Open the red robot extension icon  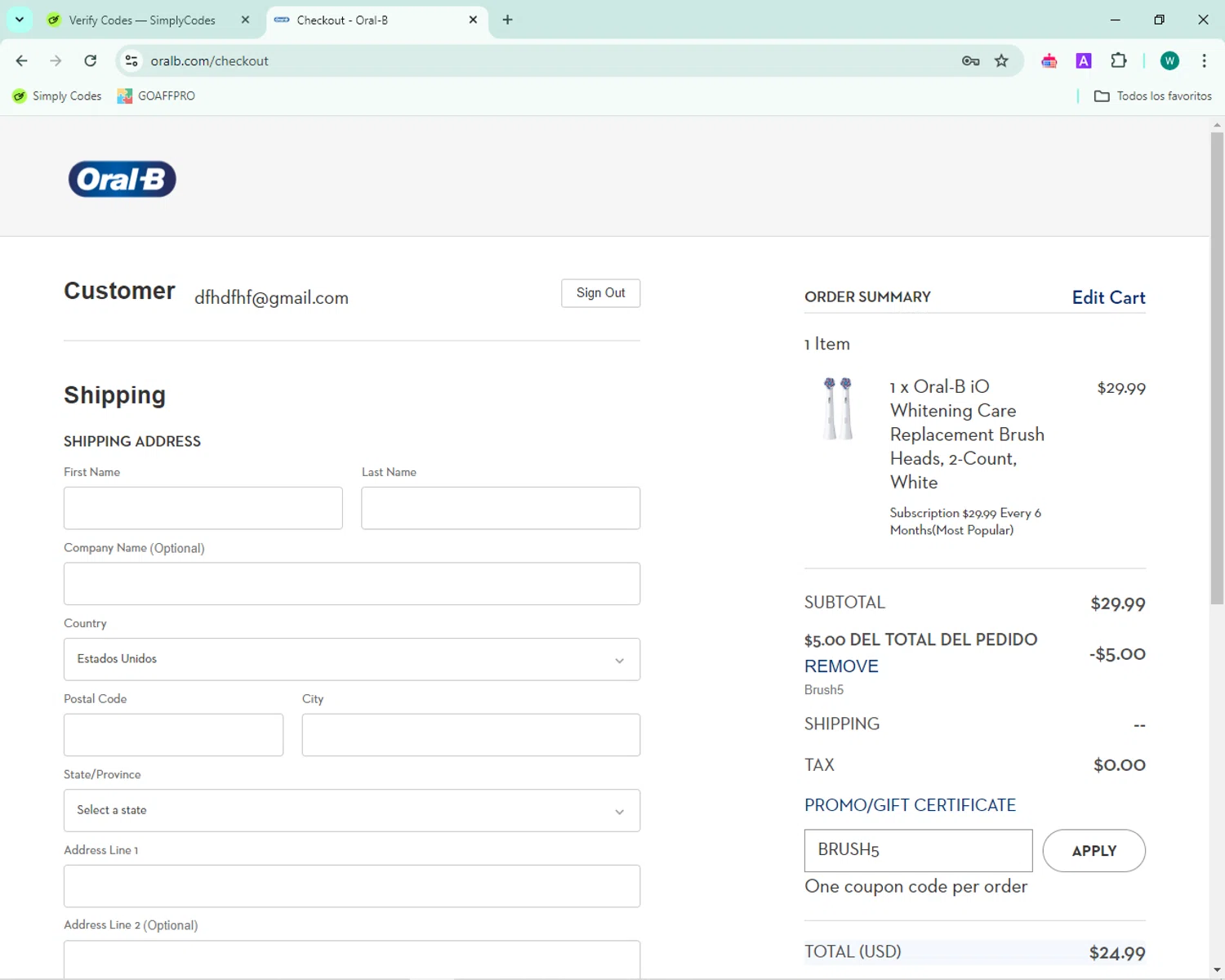coord(1049,60)
